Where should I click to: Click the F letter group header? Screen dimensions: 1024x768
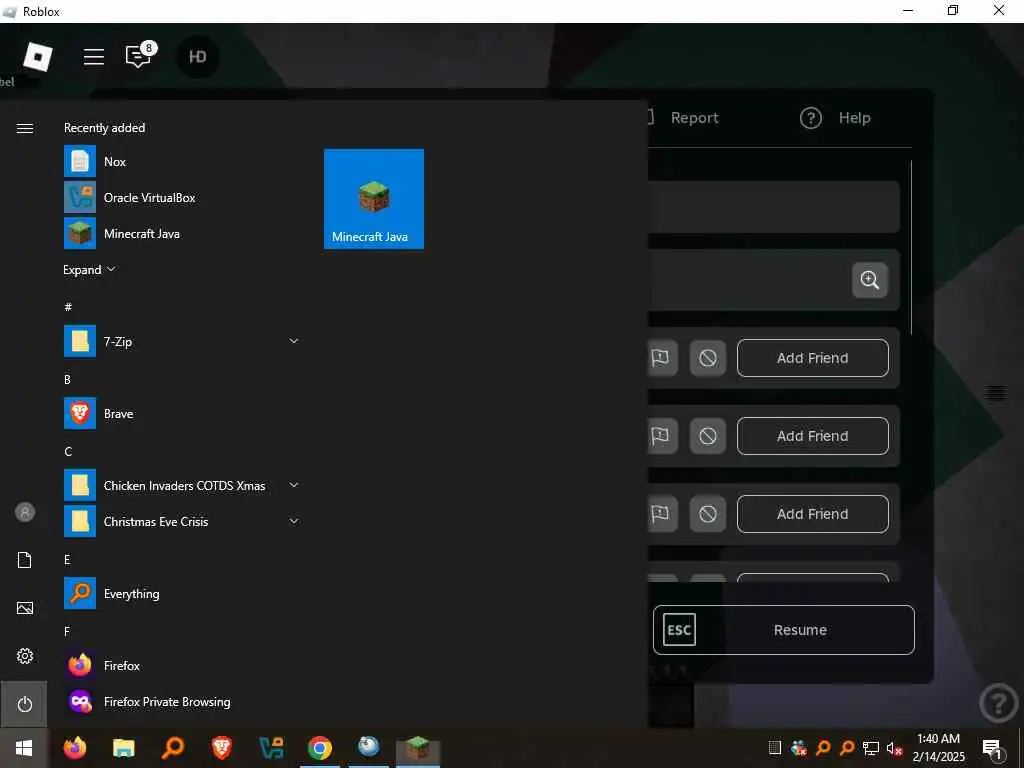click(x=67, y=632)
